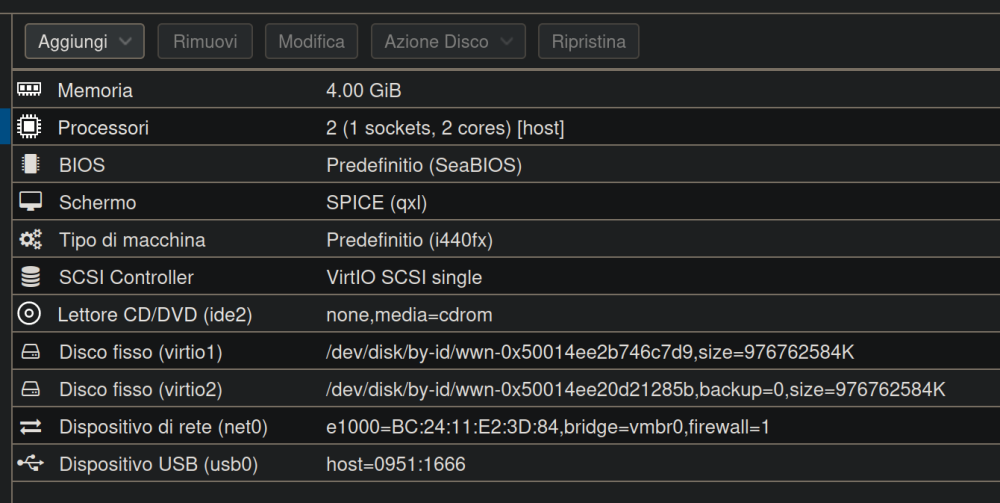Click the Tipo di macchina gears icon
The width and height of the screenshot is (1000, 503).
click(31, 239)
